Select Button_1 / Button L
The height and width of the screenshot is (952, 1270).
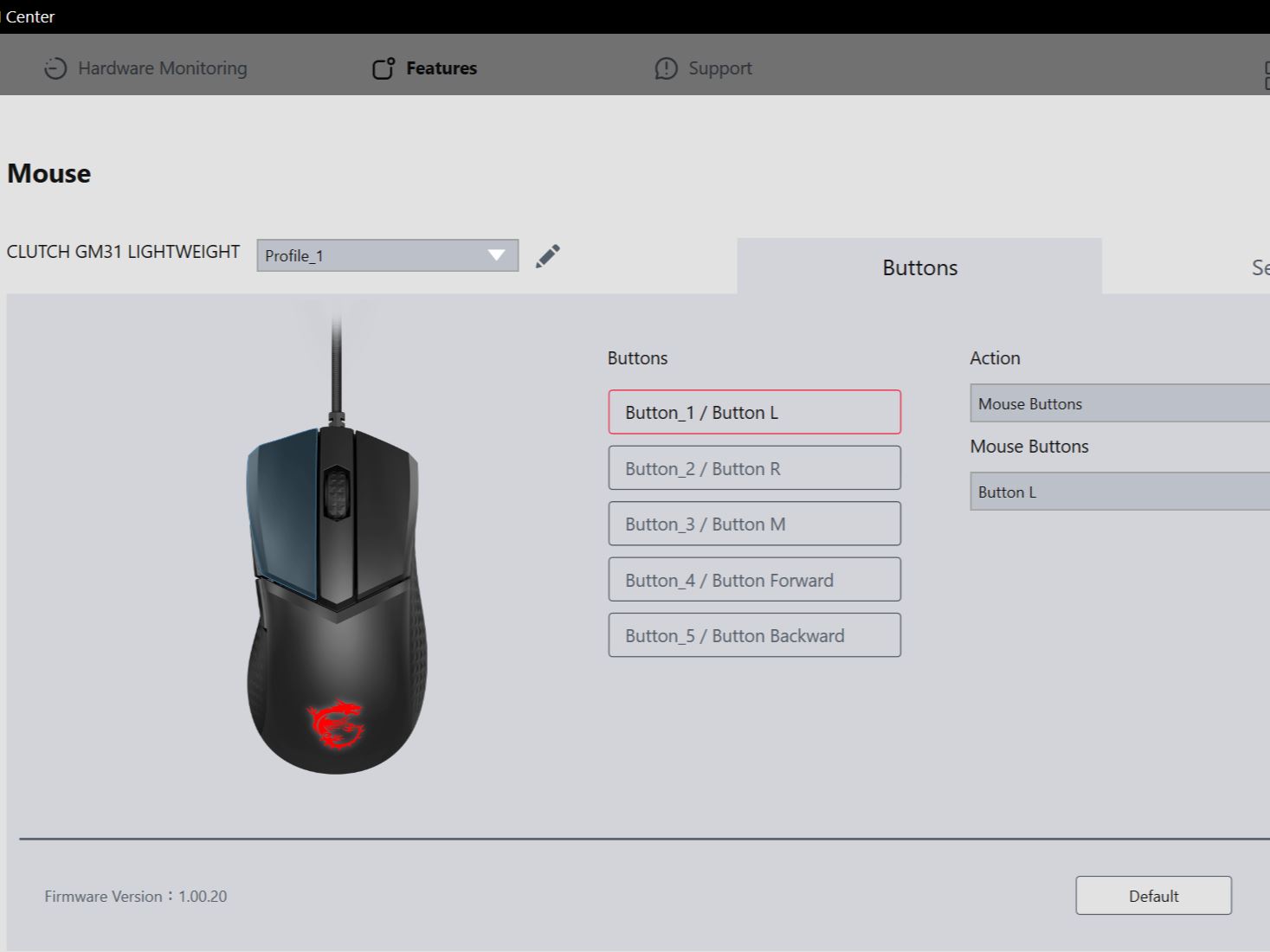(755, 412)
